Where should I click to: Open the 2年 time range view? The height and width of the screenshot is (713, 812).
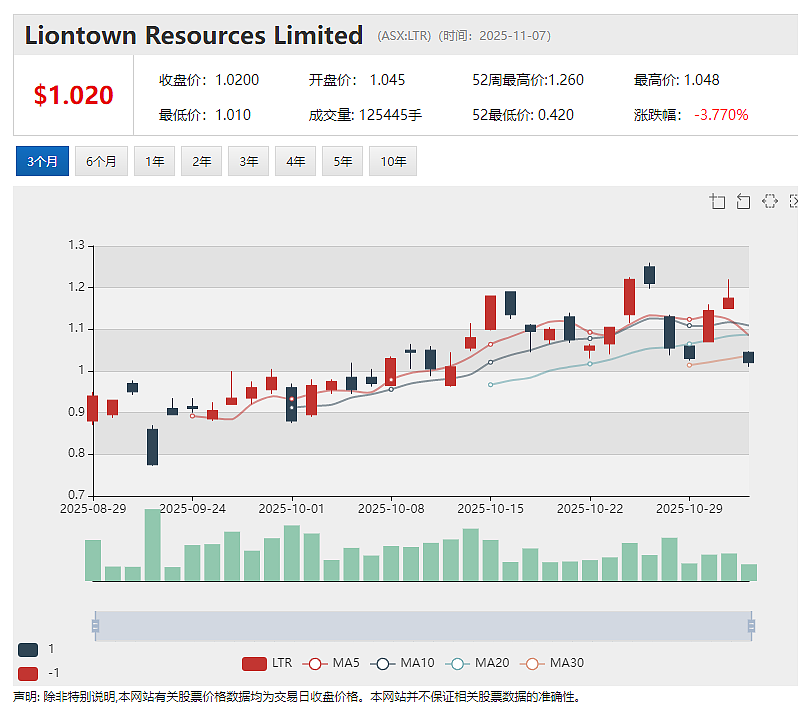(x=201, y=161)
